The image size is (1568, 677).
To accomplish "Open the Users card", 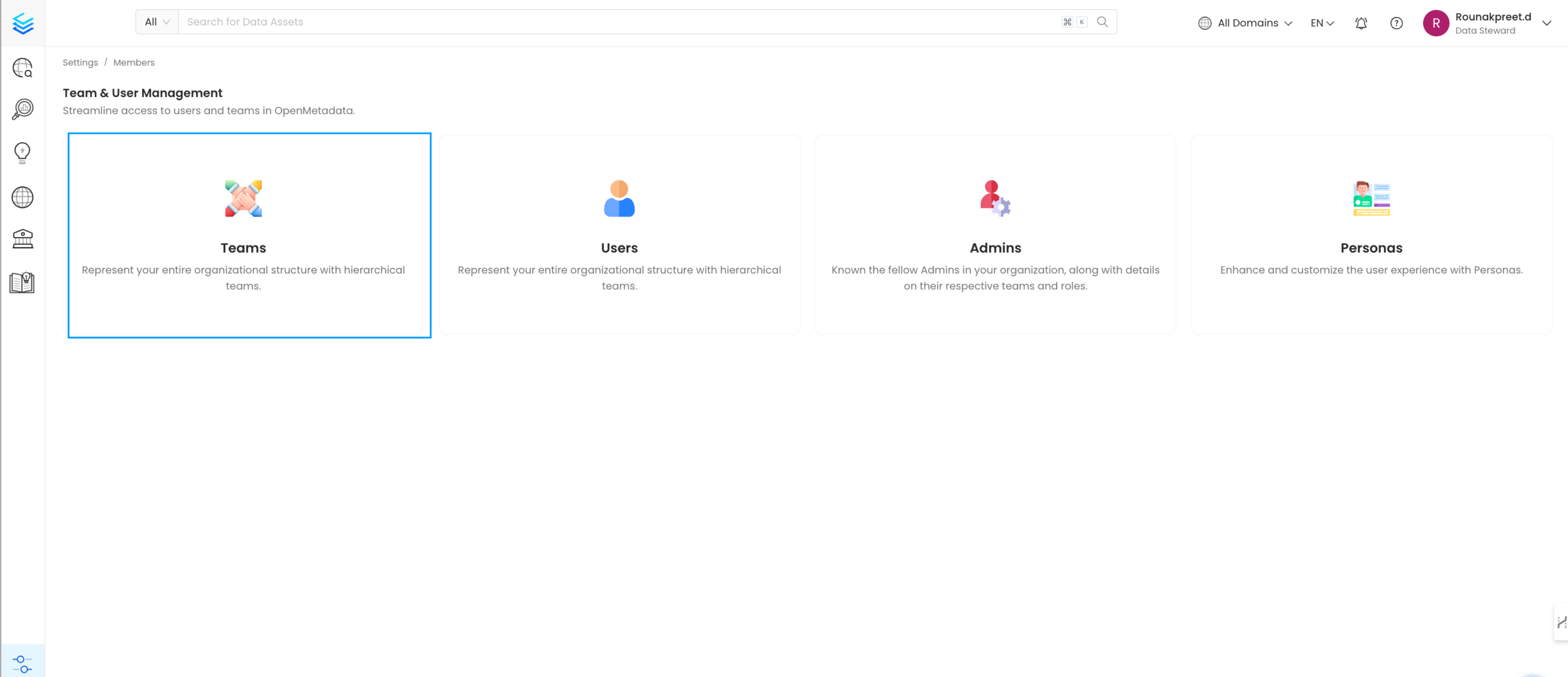I will point(619,235).
